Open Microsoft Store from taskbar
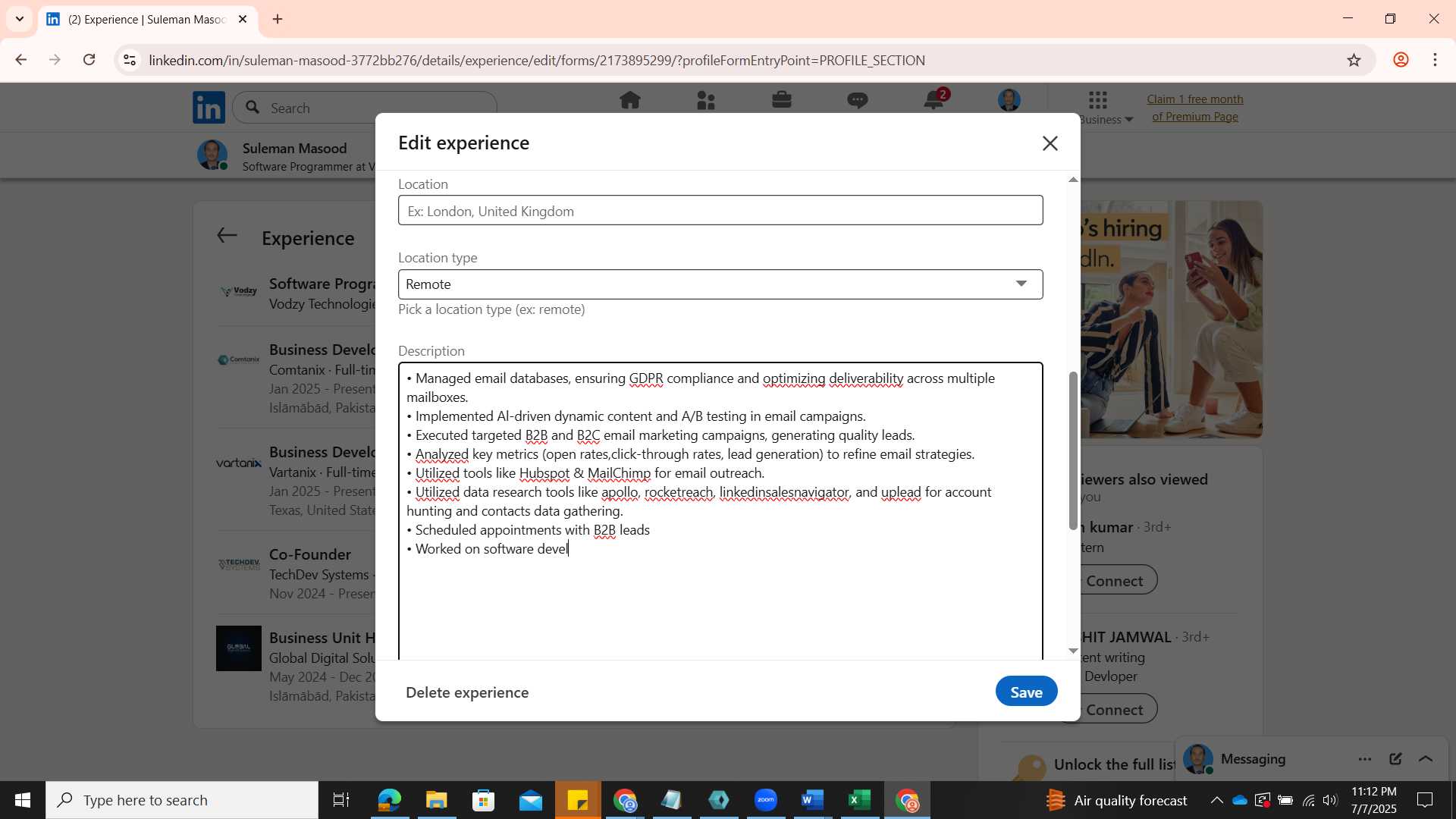The width and height of the screenshot is (1456, 819). (483, 800)
